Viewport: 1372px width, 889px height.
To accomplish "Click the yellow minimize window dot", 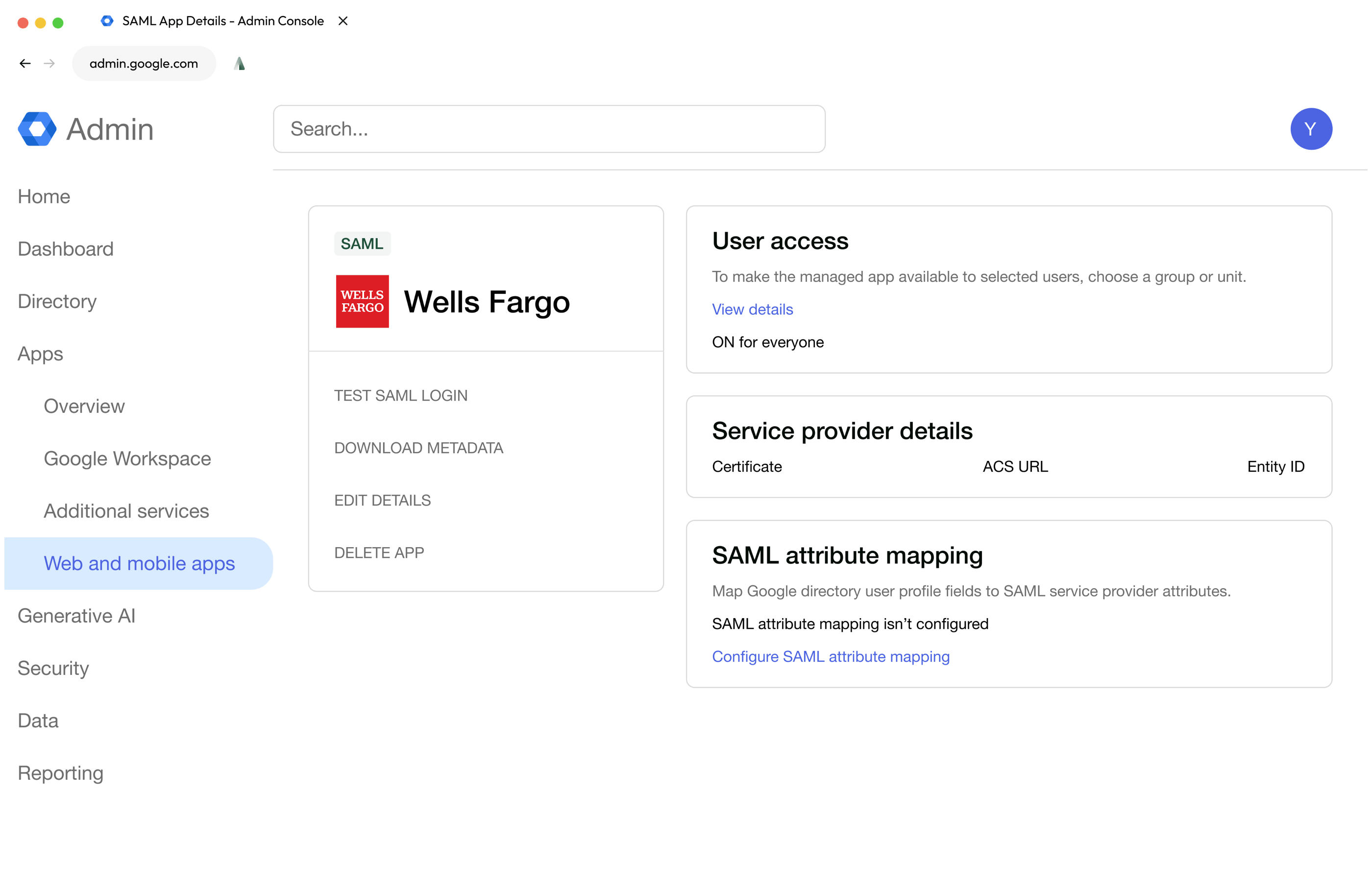I will [x=40, y=23].
